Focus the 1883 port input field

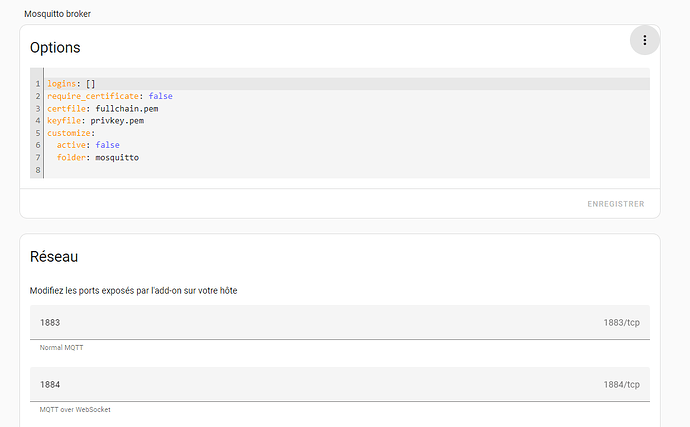[300, 323]
